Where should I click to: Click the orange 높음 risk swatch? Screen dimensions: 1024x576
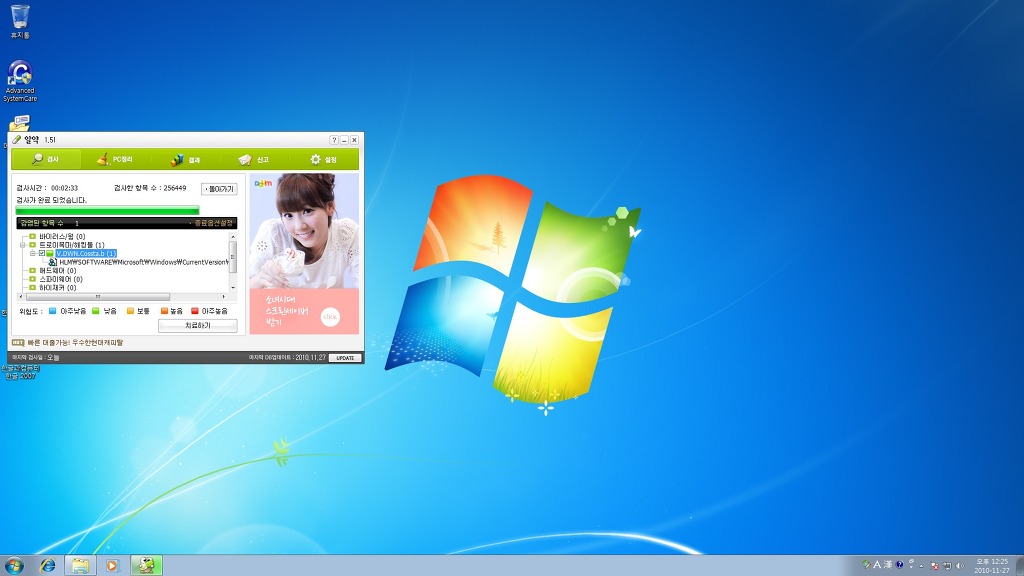pyautogui.click(x=164, y=311)
